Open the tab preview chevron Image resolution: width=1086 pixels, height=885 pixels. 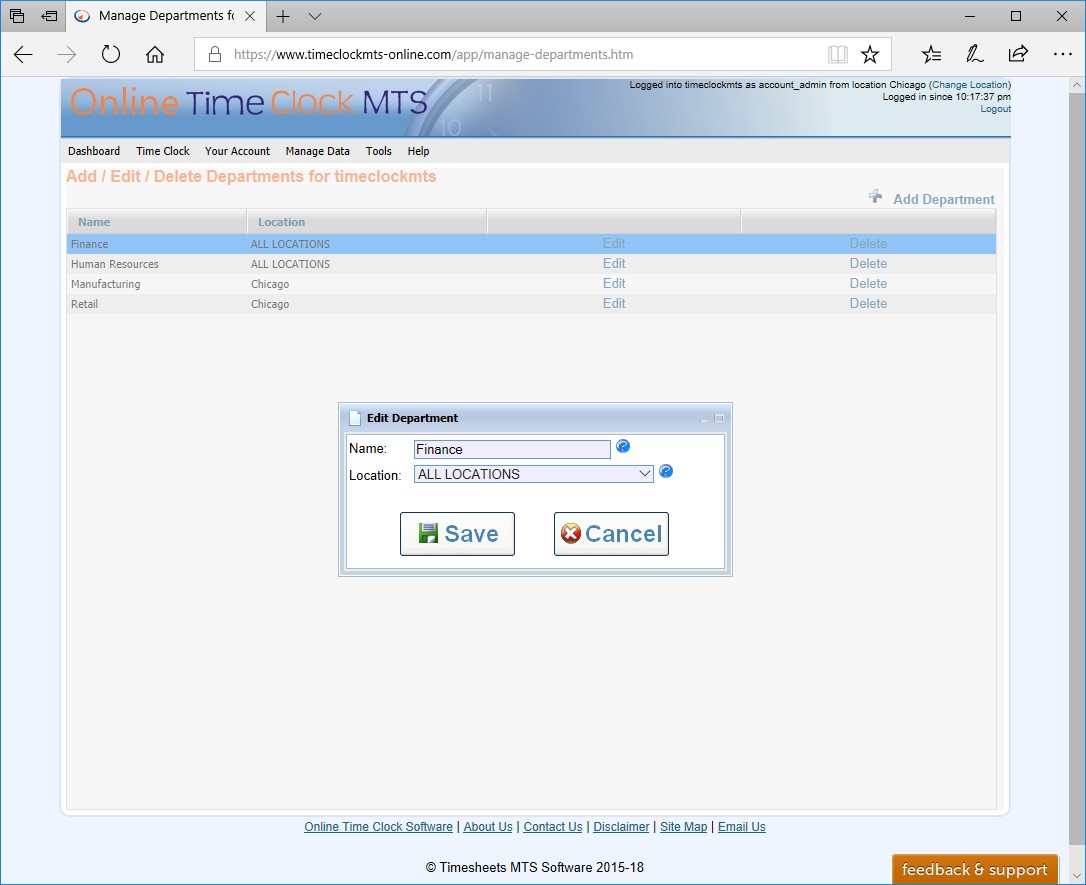(314, 16)
